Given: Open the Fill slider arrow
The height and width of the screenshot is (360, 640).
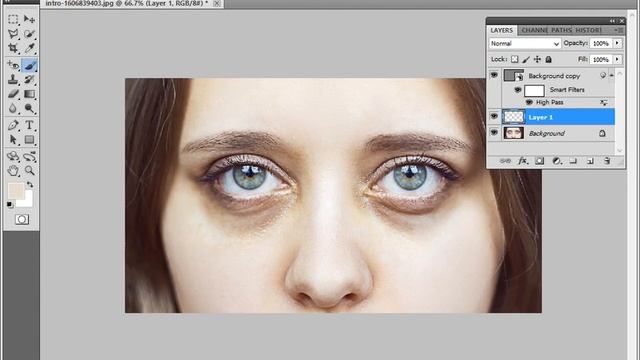Looking at the screenshot, I should pyautogui.click(x=617, y=59).
